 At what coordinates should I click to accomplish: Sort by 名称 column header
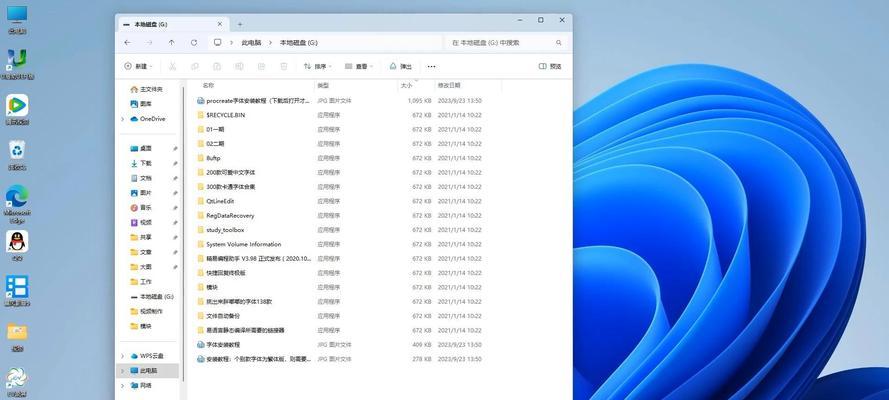(x=208, y=86)
